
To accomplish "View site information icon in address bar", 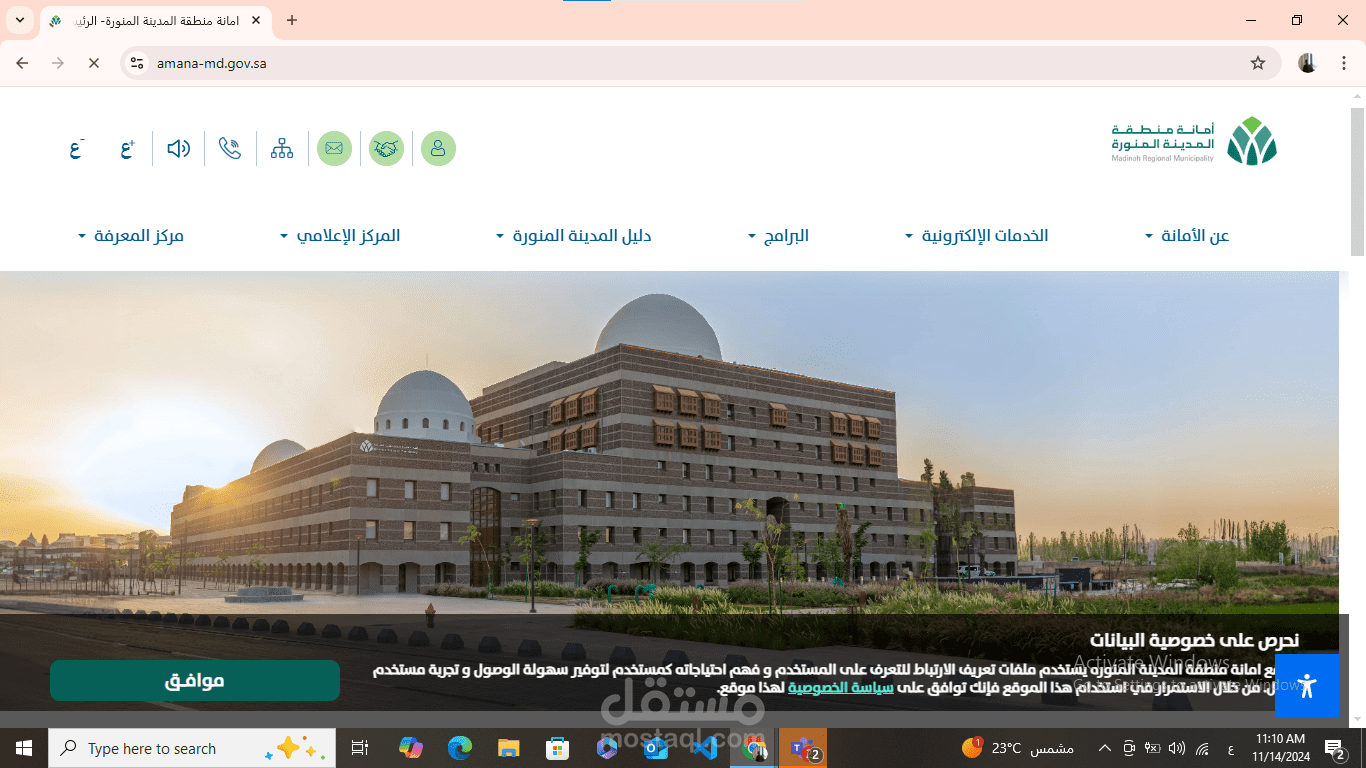I will pyautogui.click(x=138, y=63).
